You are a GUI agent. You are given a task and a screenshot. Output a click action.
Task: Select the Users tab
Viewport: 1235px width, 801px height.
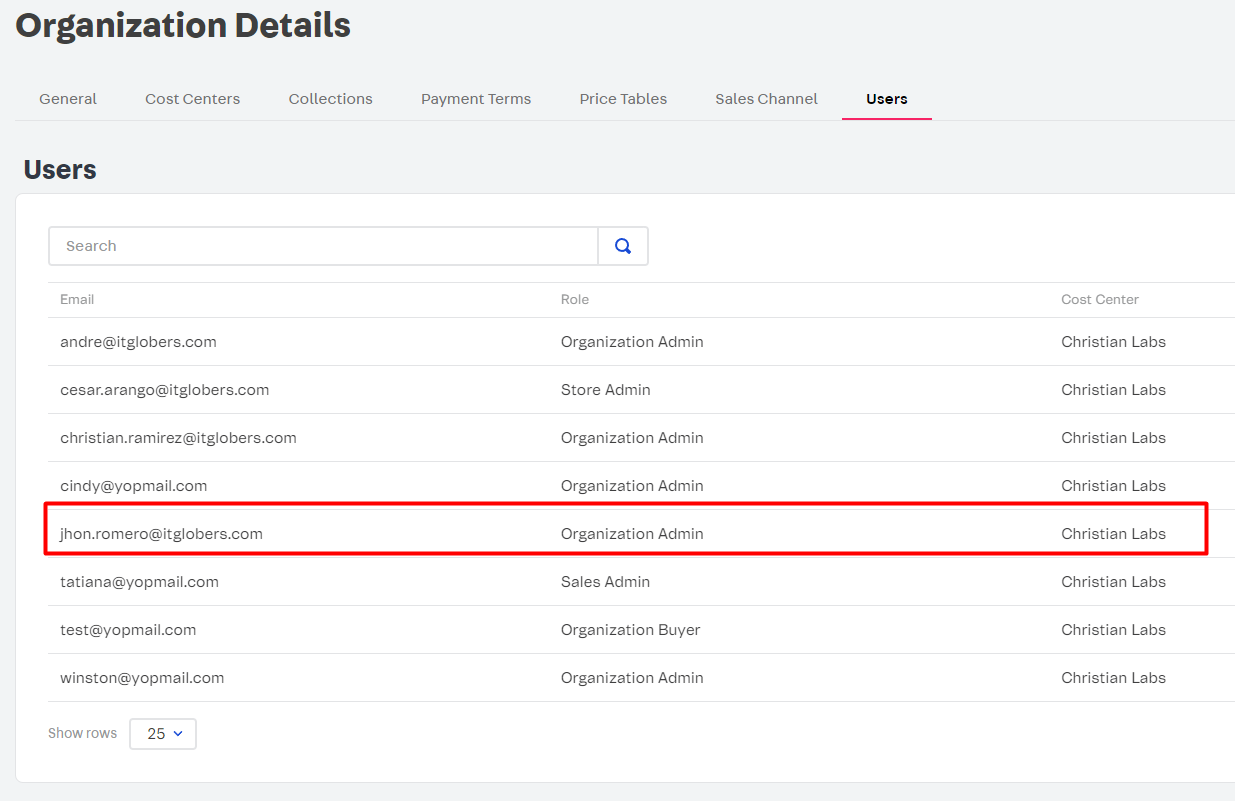pyautogui.click(x=887, y=99)
